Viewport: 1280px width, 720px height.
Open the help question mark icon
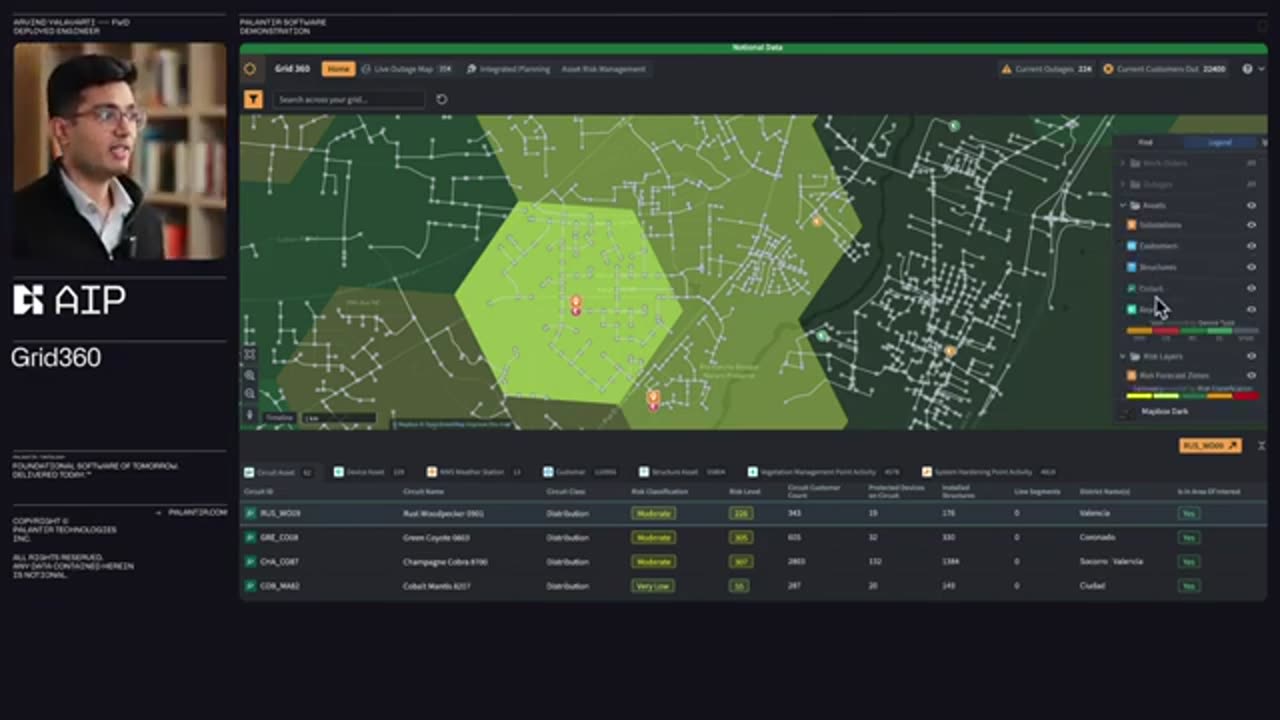(1247, 69)
